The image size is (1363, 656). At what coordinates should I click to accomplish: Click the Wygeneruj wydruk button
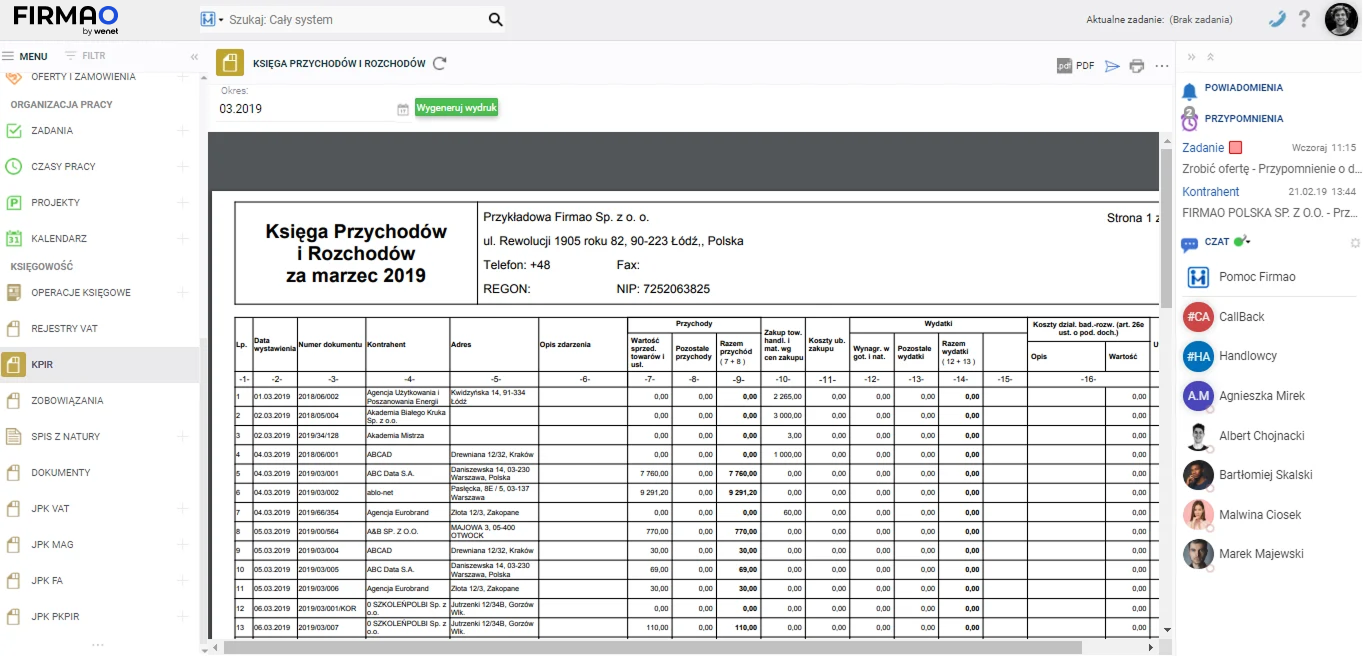pyautogui.click(x=456, y=108)
